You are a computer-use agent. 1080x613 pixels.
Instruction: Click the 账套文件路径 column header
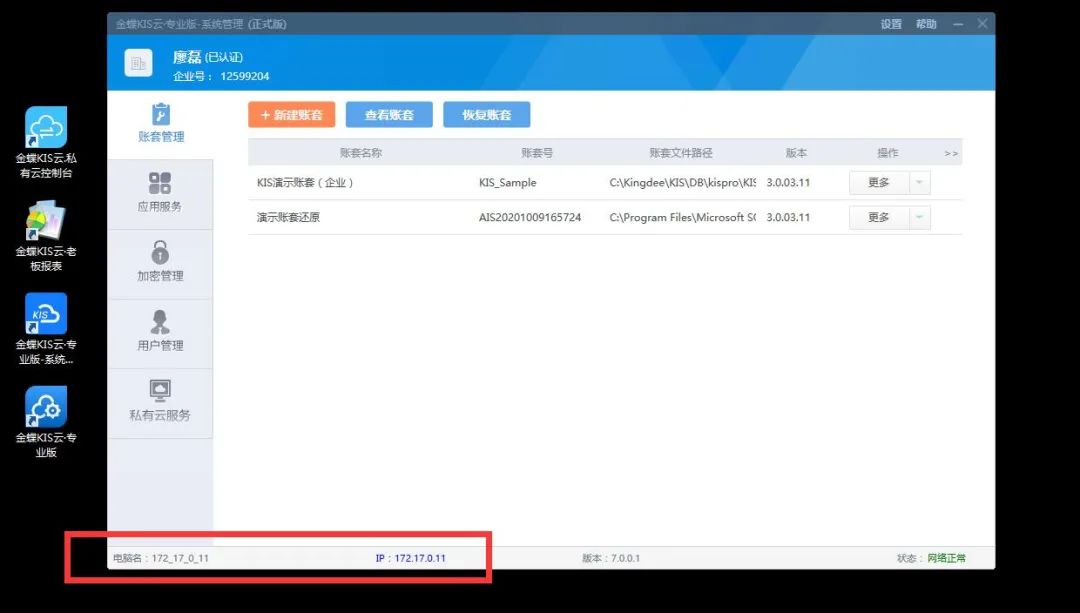[x=681, y=153]
